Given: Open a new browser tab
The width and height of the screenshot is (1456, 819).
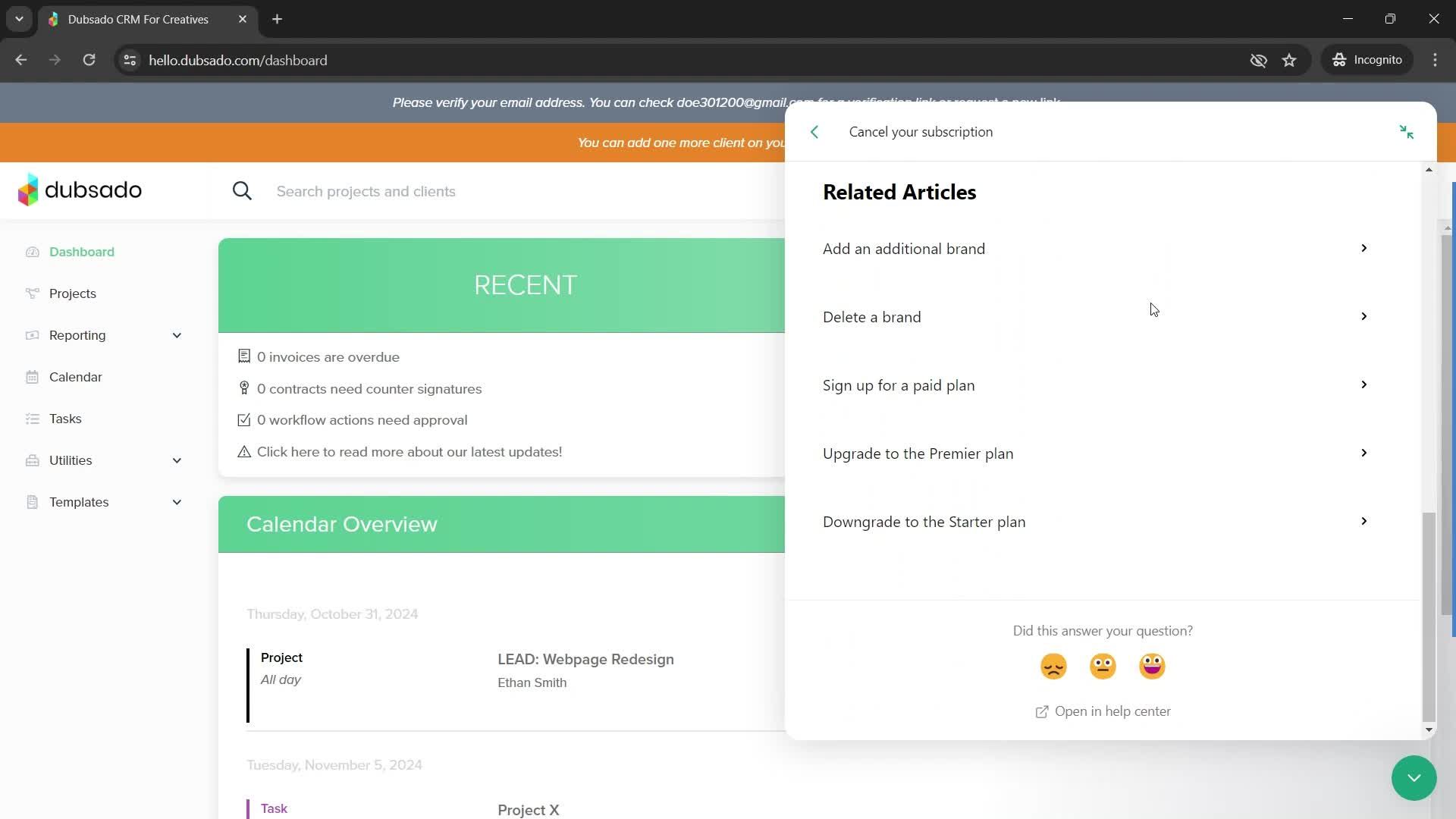Looking at the screenshot, I should coord(277,19).
